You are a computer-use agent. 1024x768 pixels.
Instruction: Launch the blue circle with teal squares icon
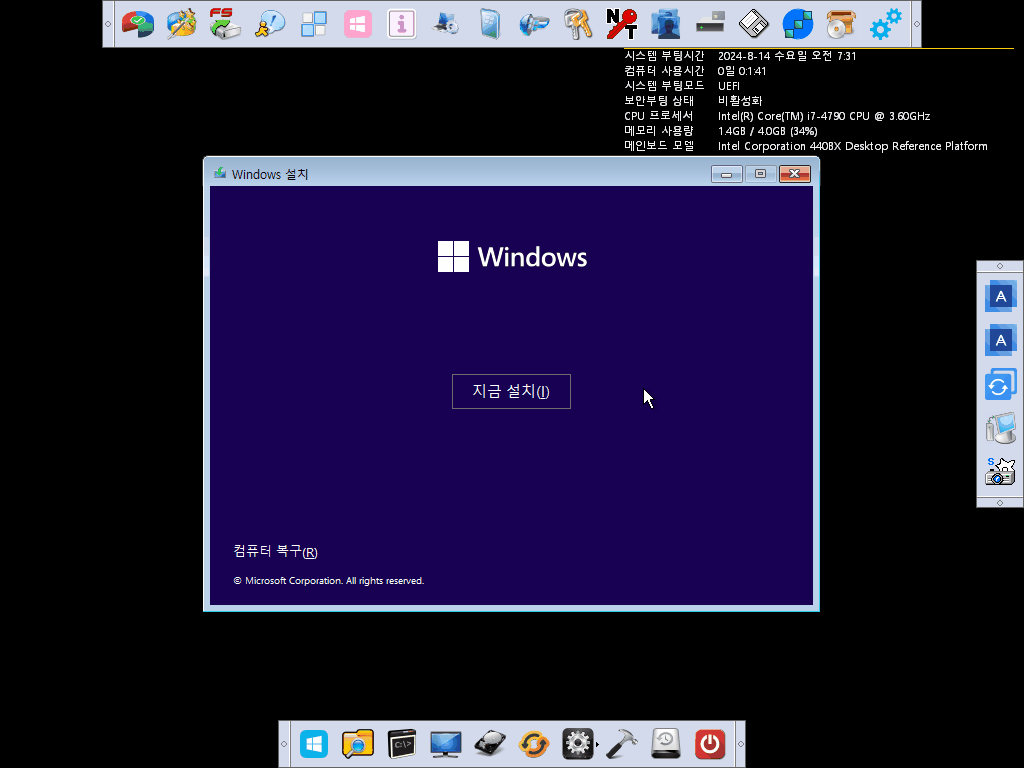click(x=798, y=24)
